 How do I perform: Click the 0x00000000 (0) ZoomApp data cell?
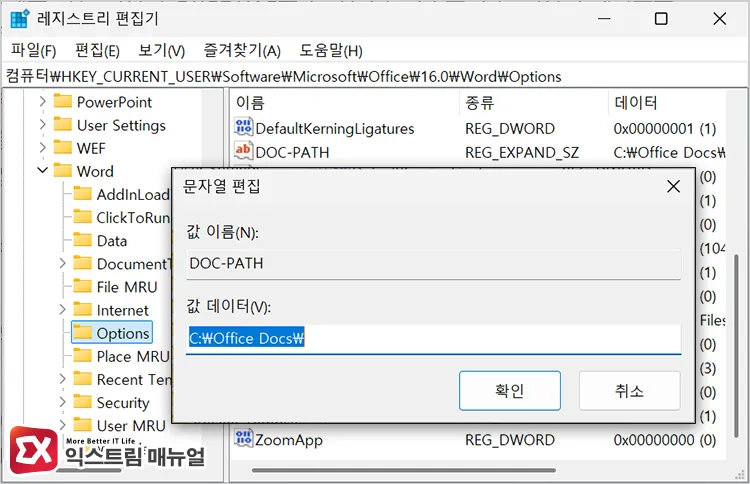point(664,440)
